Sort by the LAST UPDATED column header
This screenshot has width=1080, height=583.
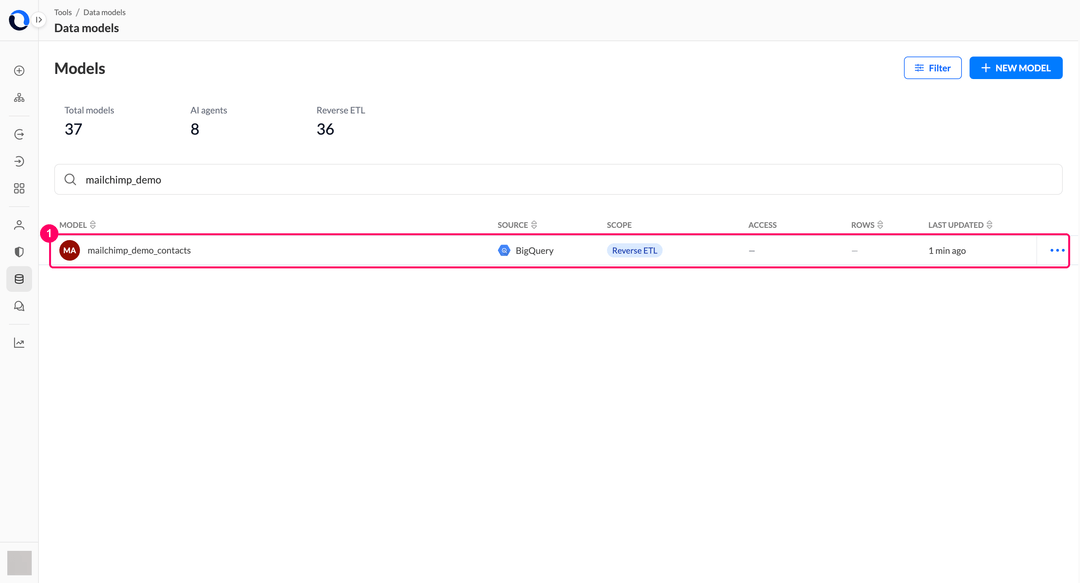pos(960,225)
